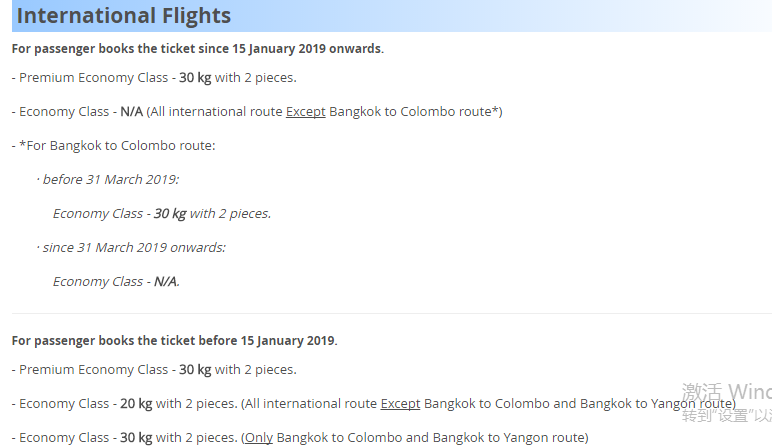Click the italic 'Economy Class - 30 kg with 2 pieces' line

(162, 214)
